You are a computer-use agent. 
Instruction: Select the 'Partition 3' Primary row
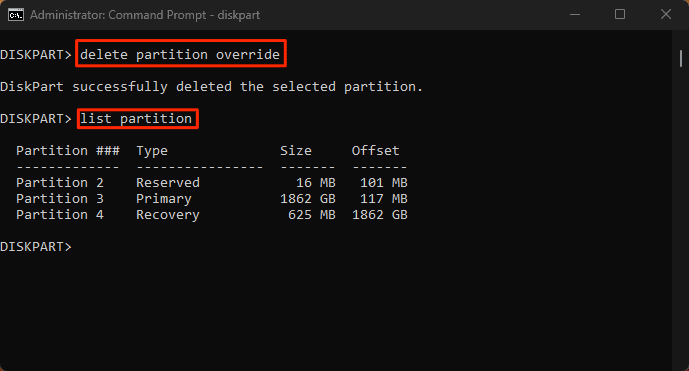(212, 199)
